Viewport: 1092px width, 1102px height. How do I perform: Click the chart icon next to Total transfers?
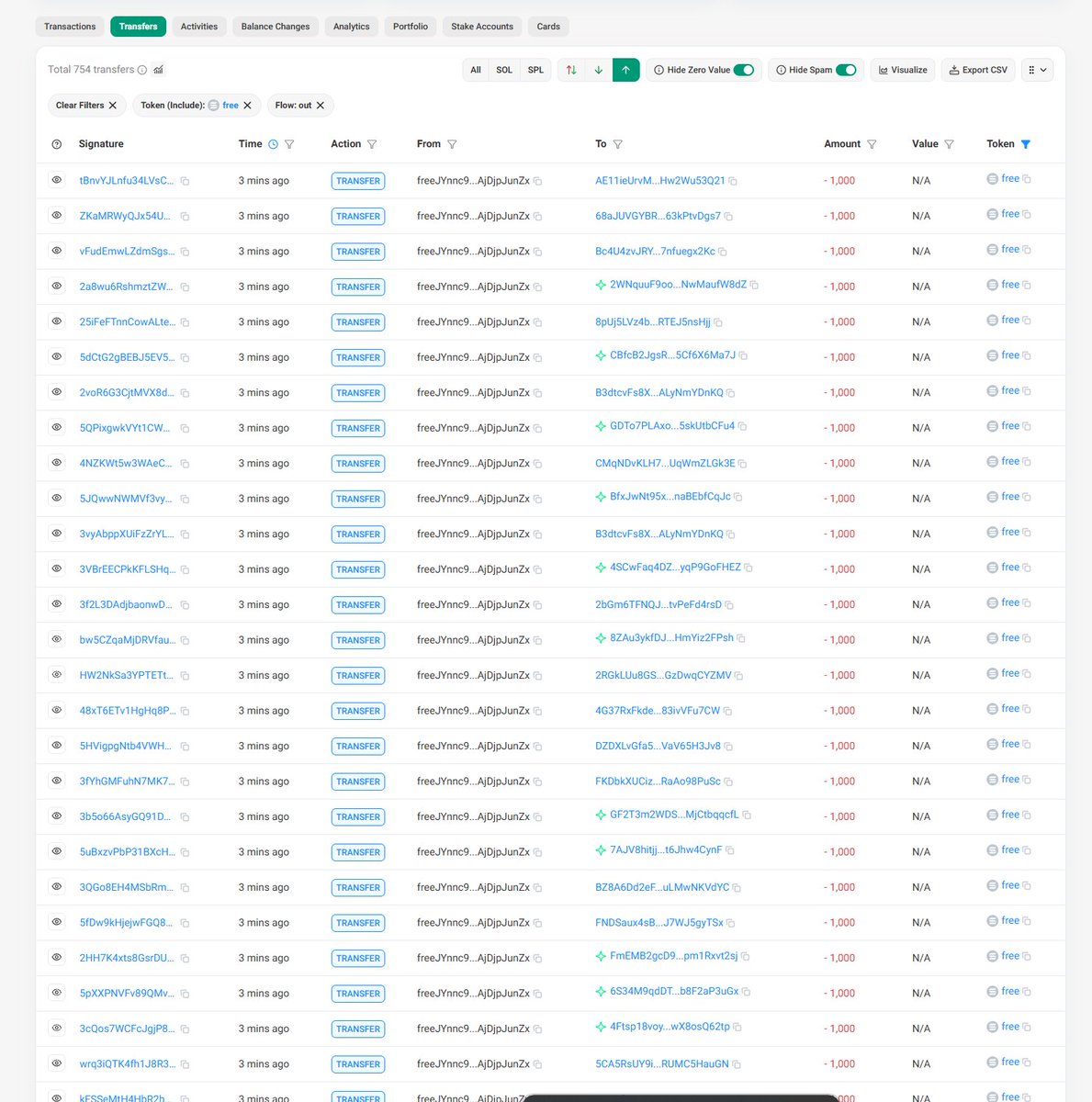click(158, 70)
